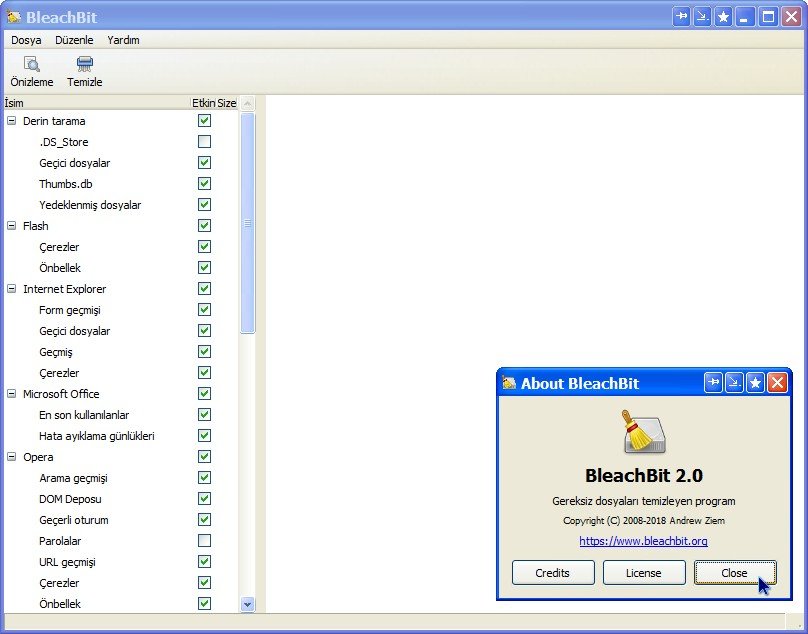This screenshot has height=634, width=808.
Task: Uncheck Internet Explorer Geçmiş checkbox
Action: point(205,352)
